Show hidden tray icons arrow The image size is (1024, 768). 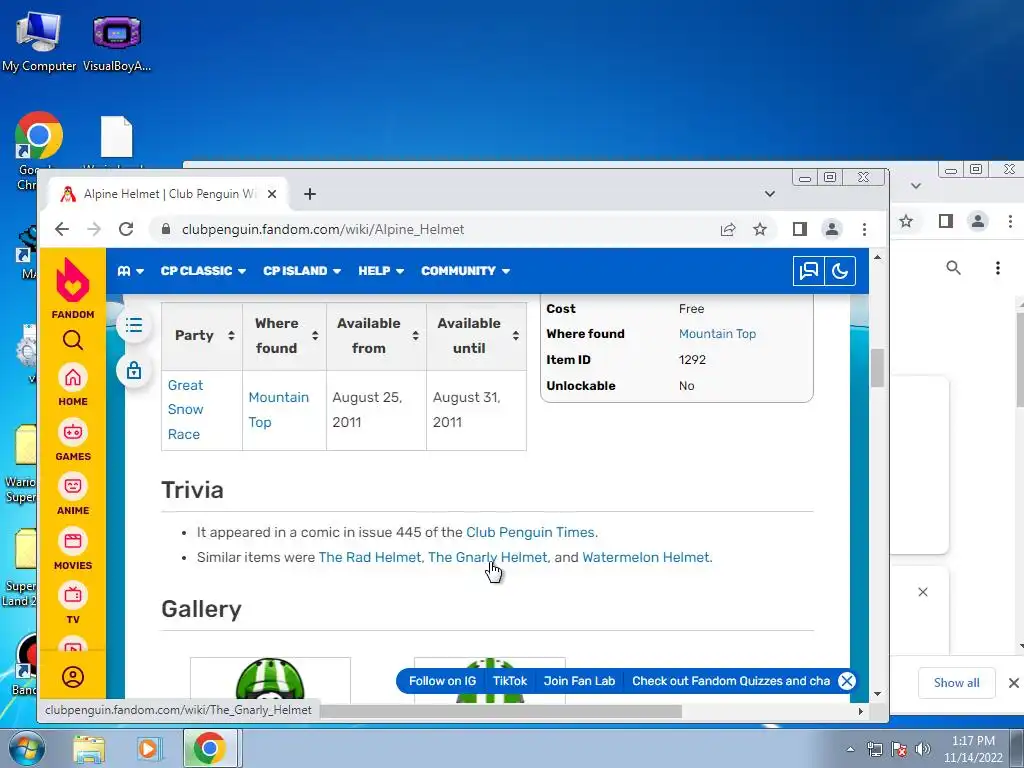tap(850, 749)
